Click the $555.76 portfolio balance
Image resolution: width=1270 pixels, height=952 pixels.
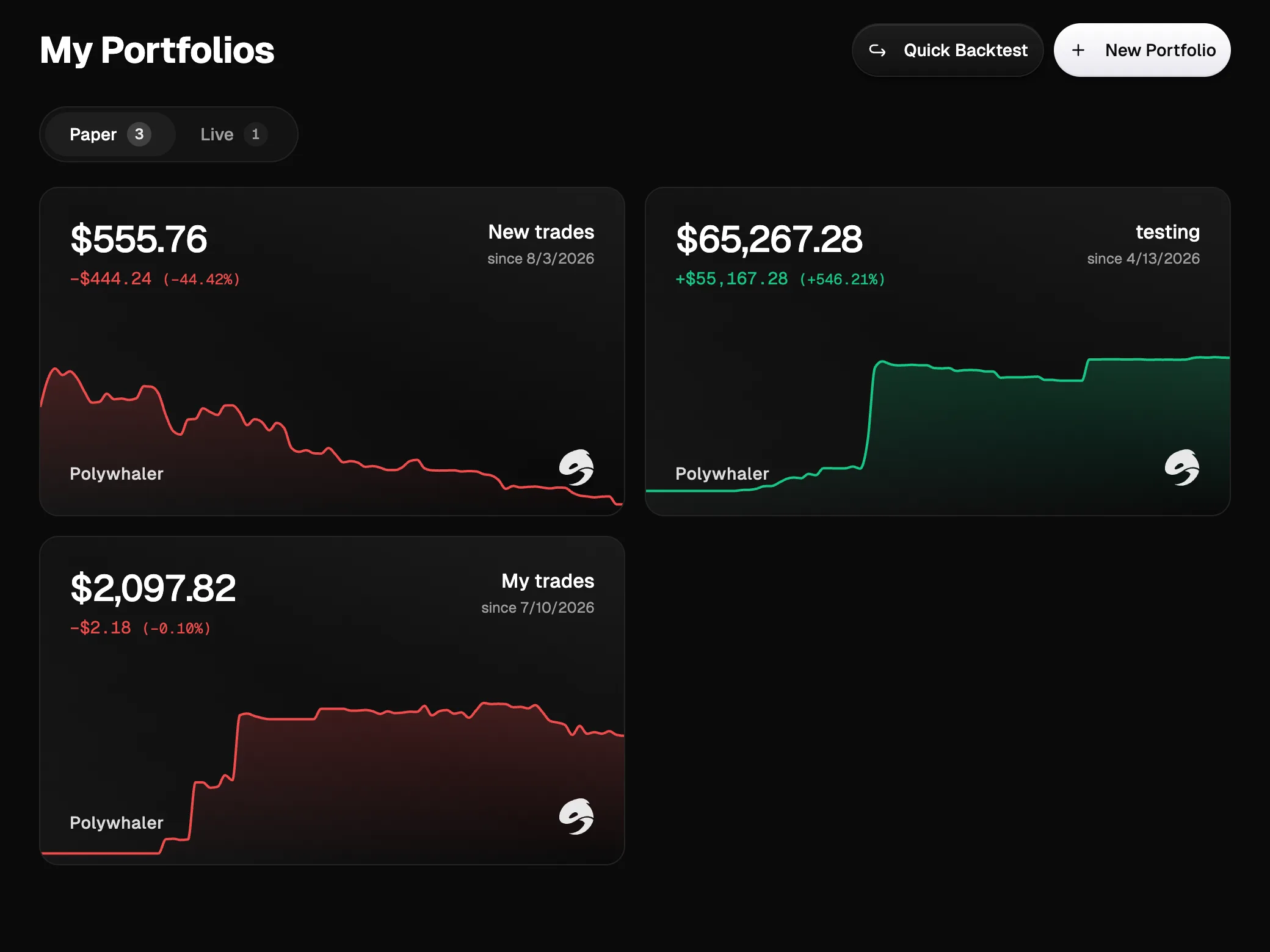(139, 239)
